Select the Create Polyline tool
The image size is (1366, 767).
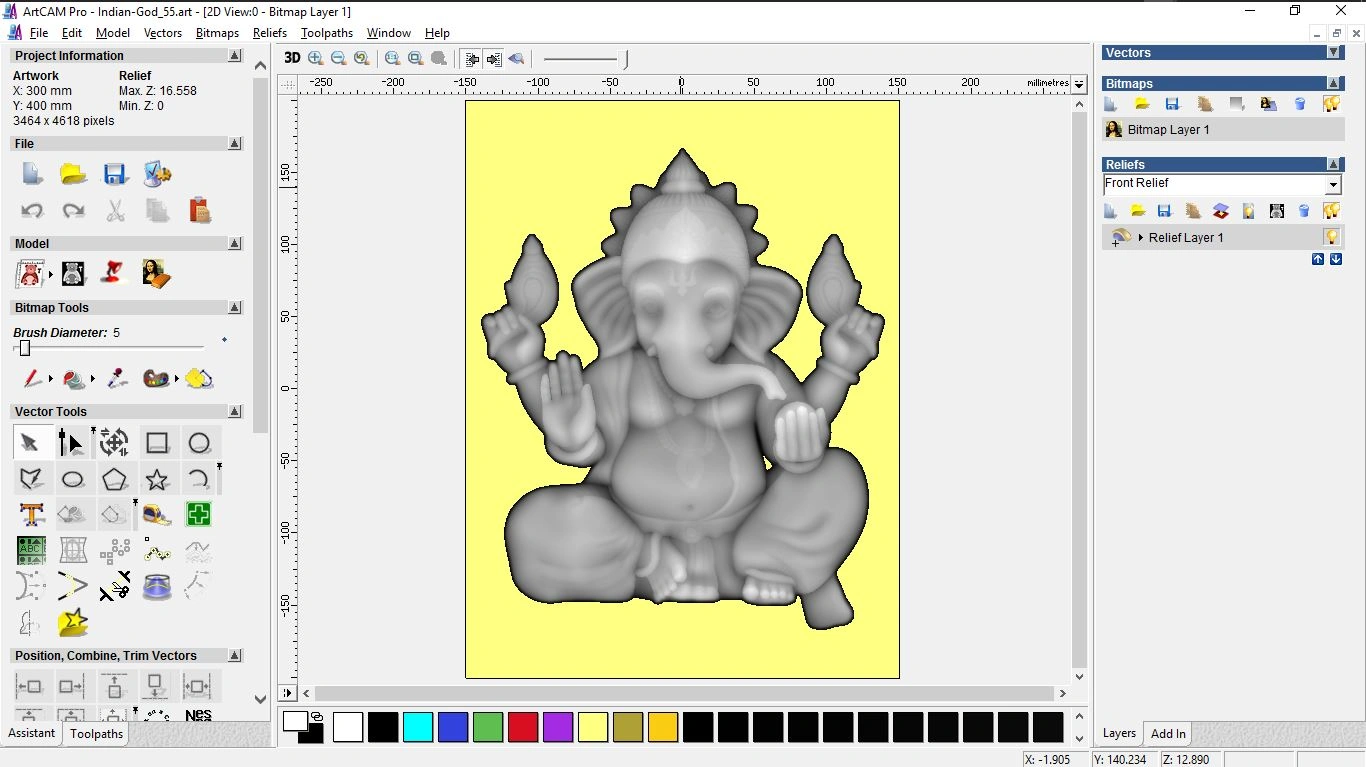(32, 479)
